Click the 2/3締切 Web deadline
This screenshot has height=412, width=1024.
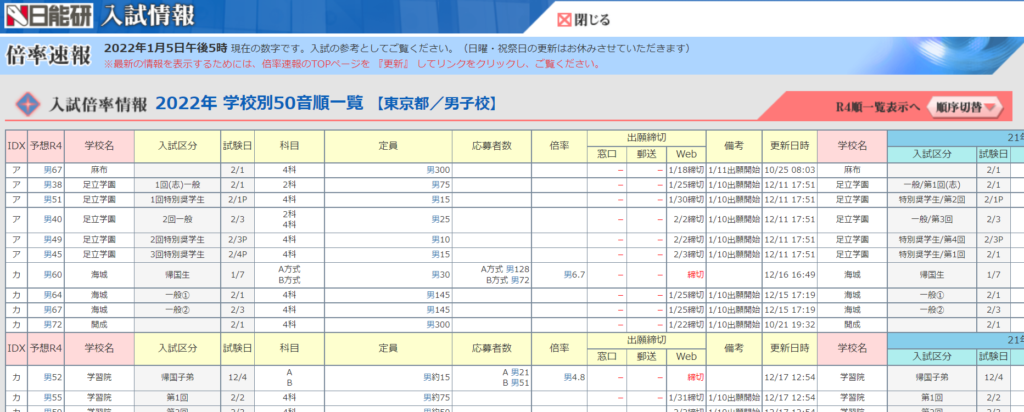[x=688, y=253]
